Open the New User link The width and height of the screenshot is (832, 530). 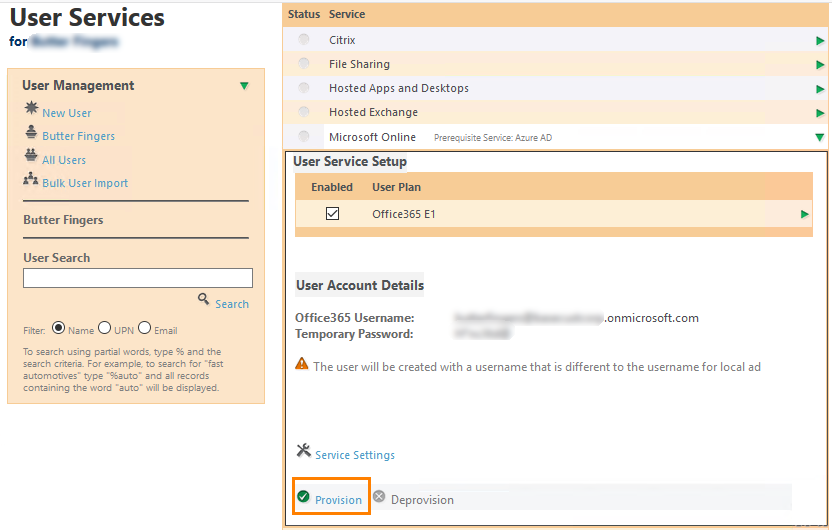coord(67,113)
